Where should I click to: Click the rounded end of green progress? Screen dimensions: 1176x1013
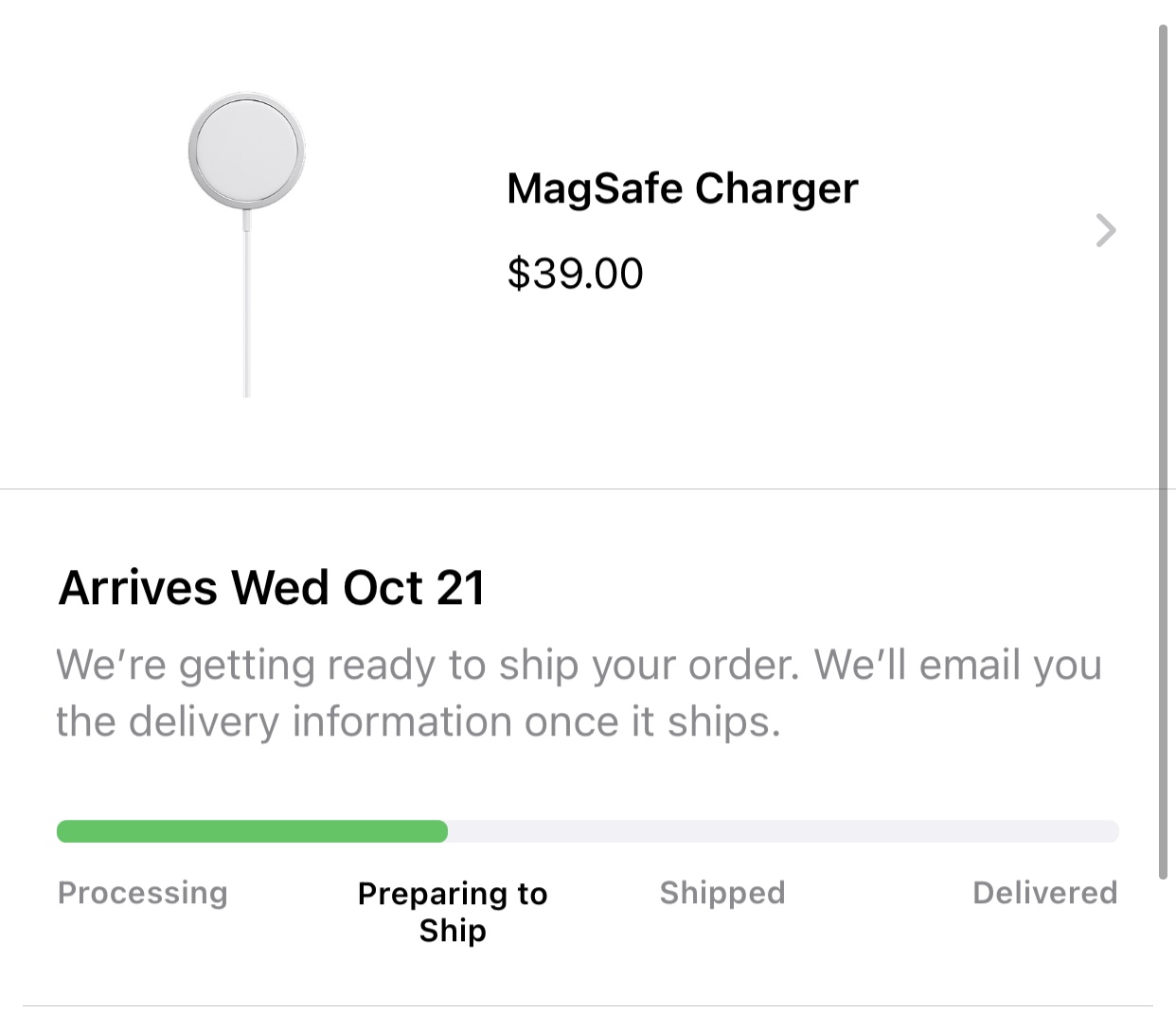pyautogui.click(x=438, y=831)
